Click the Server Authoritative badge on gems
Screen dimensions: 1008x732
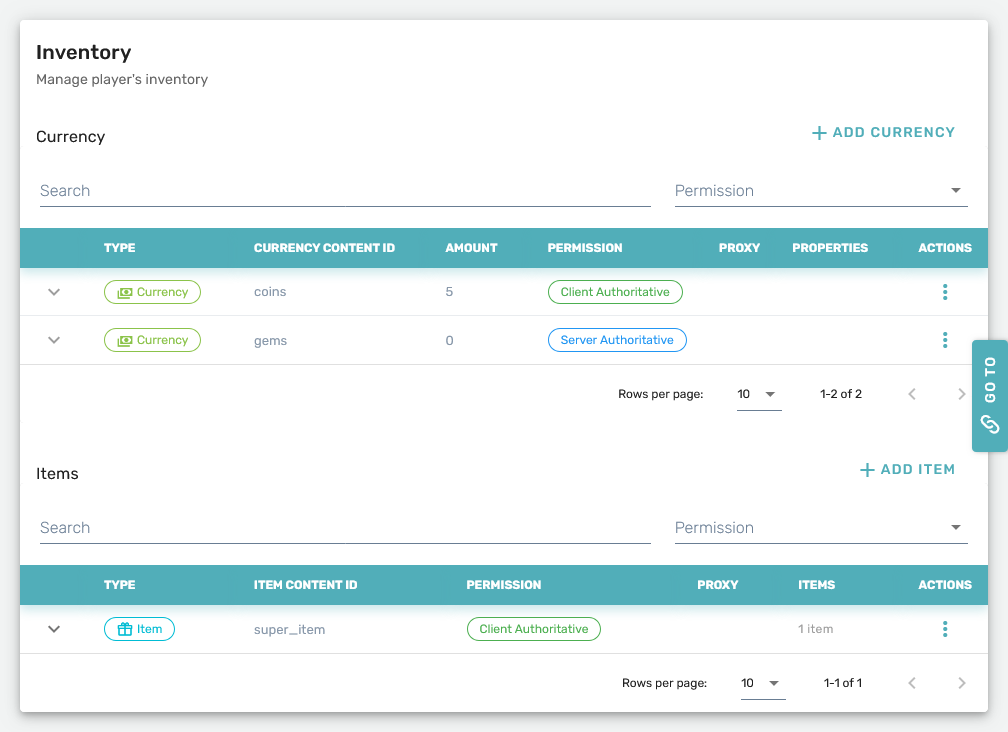[617, 340]
